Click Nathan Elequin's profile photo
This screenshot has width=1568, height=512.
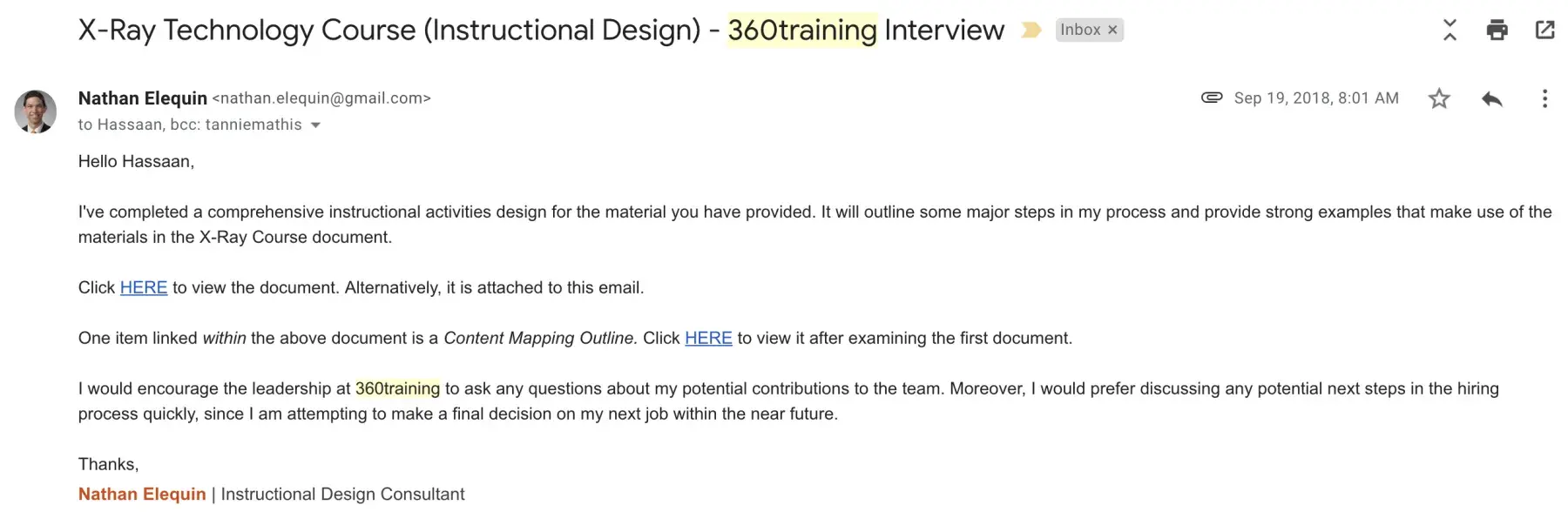tap(36, 111)
